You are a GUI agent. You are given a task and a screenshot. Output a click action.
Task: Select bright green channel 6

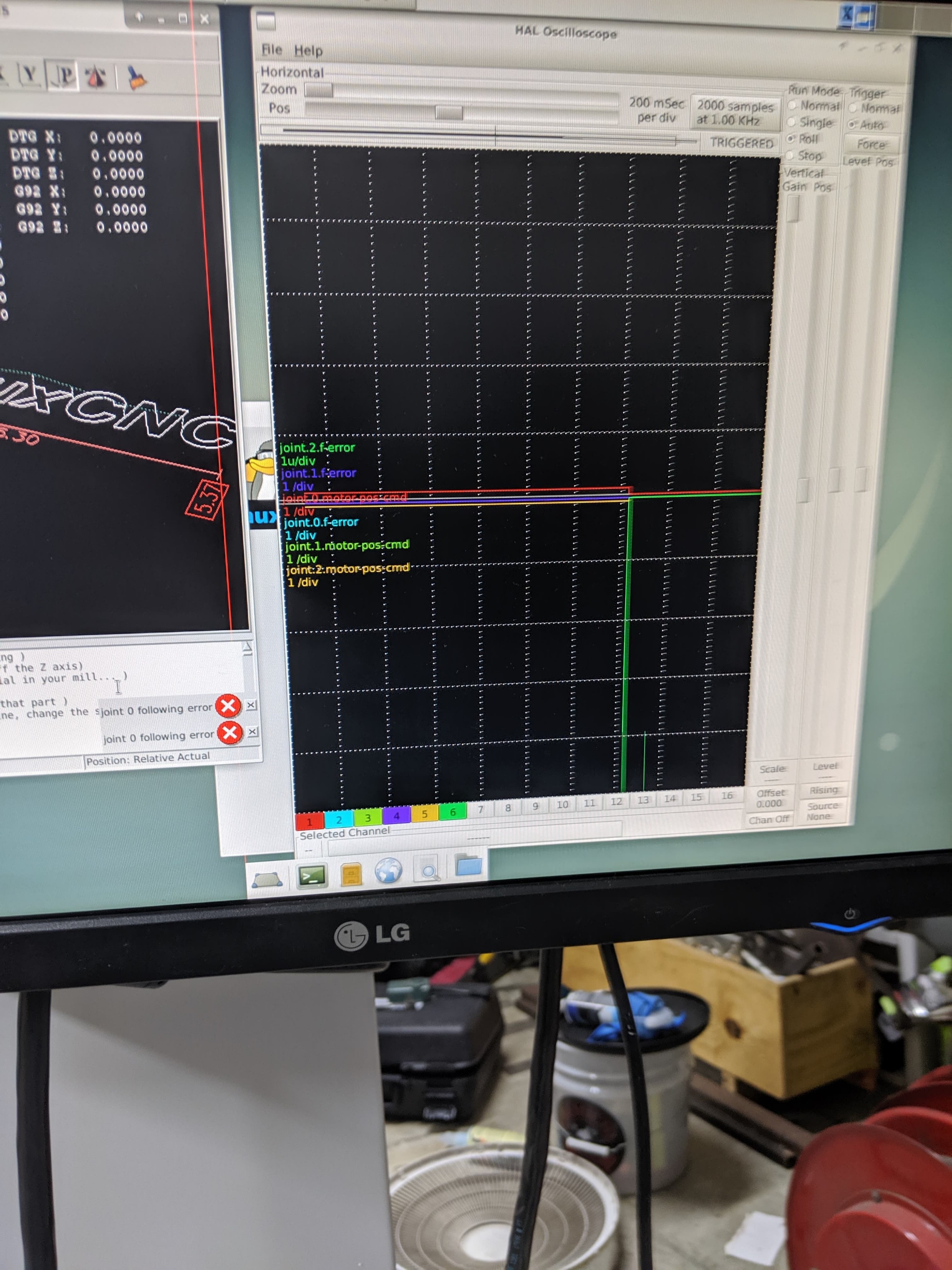[453, 811]
